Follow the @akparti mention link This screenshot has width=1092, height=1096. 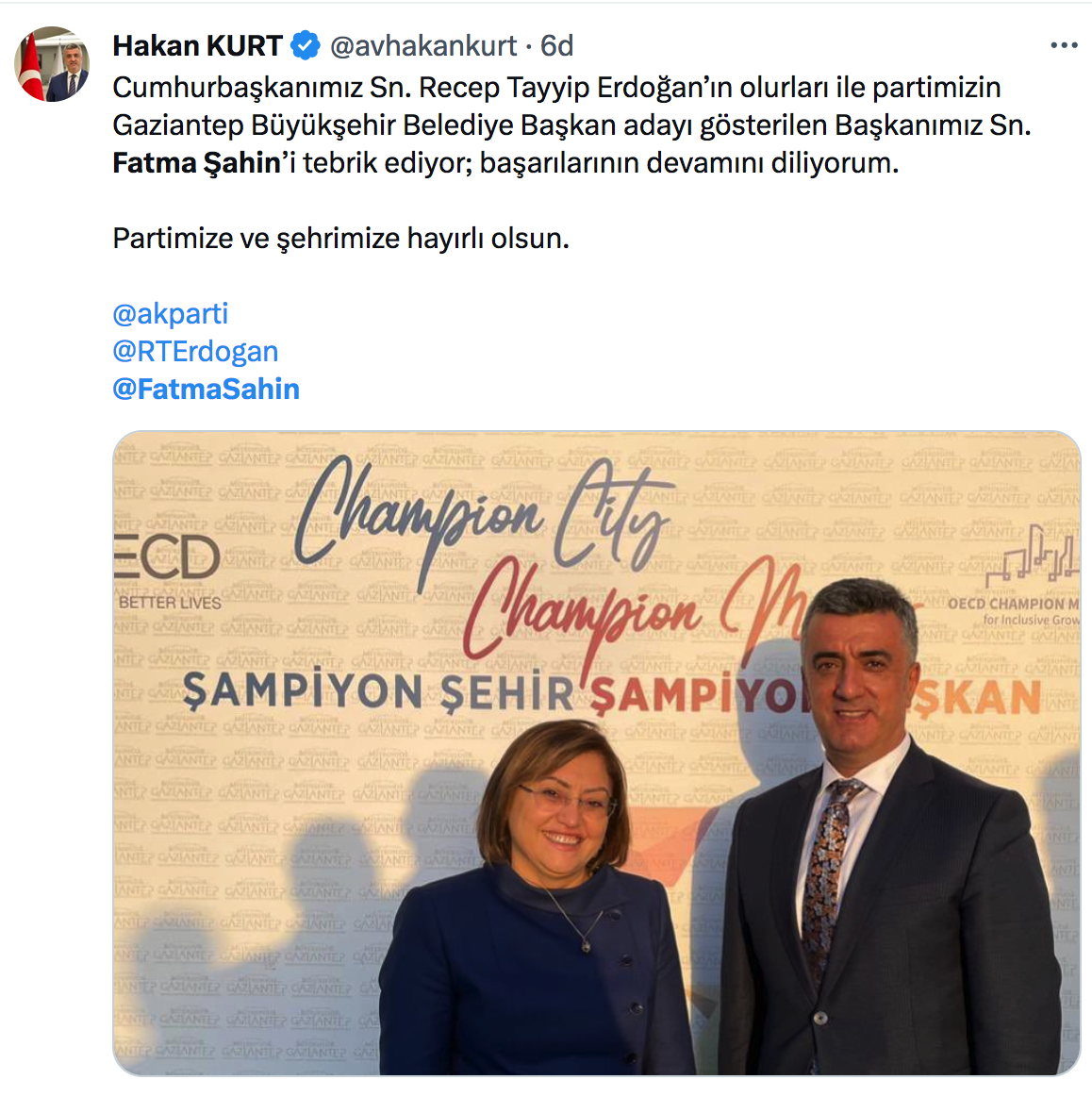(x=171, y=314)
